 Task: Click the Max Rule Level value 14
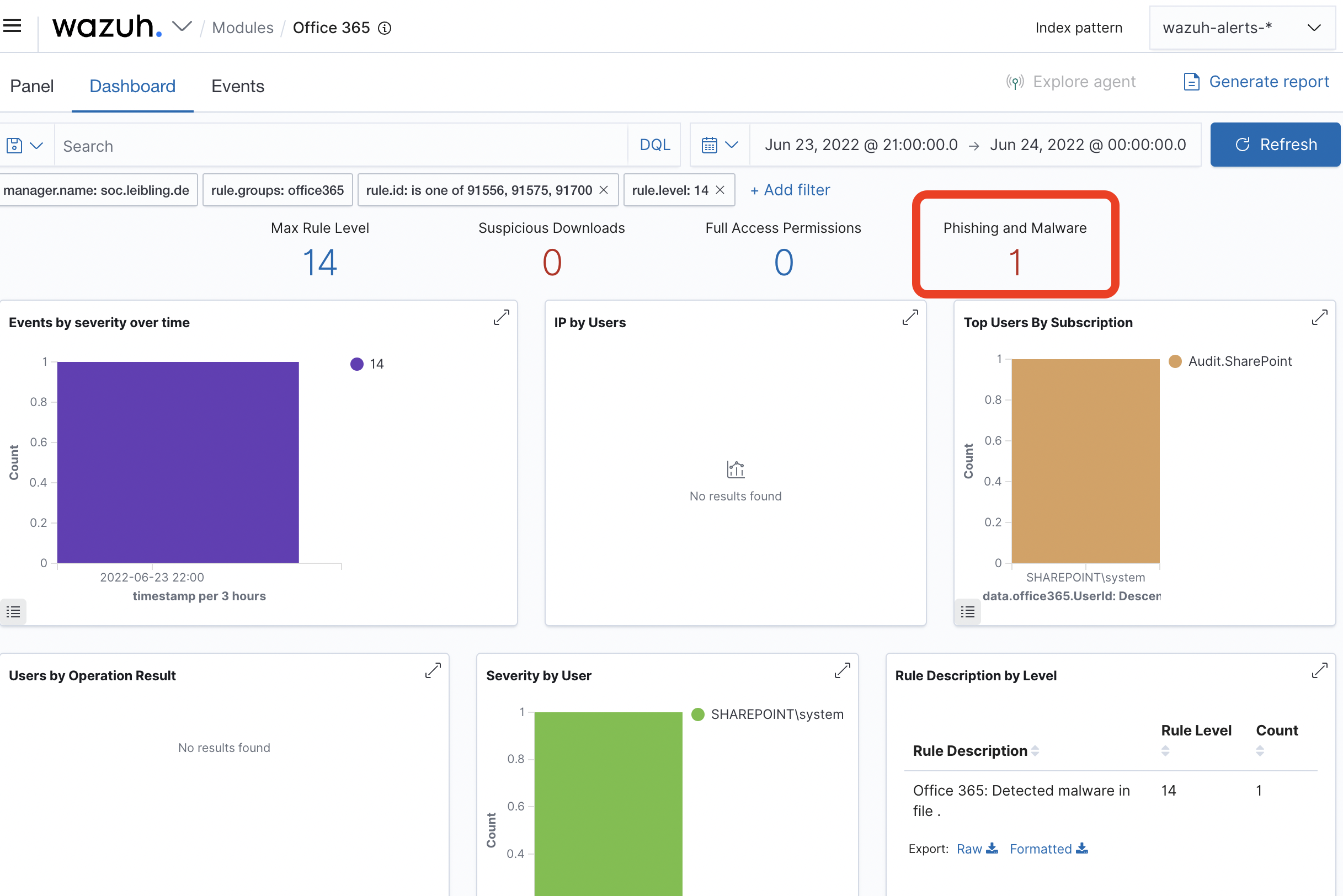tap(320, 263)
